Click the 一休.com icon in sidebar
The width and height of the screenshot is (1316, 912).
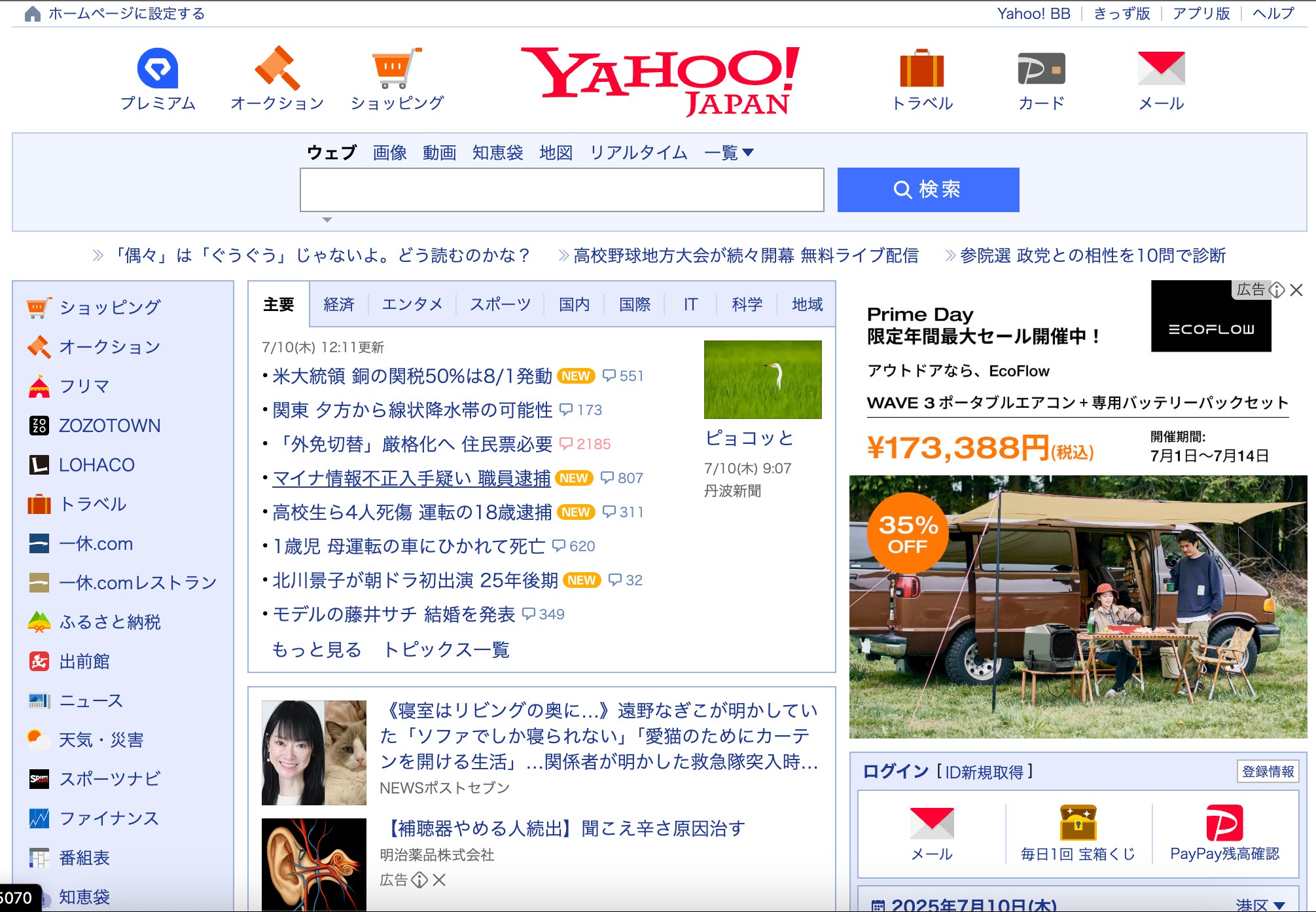point(39,543)
